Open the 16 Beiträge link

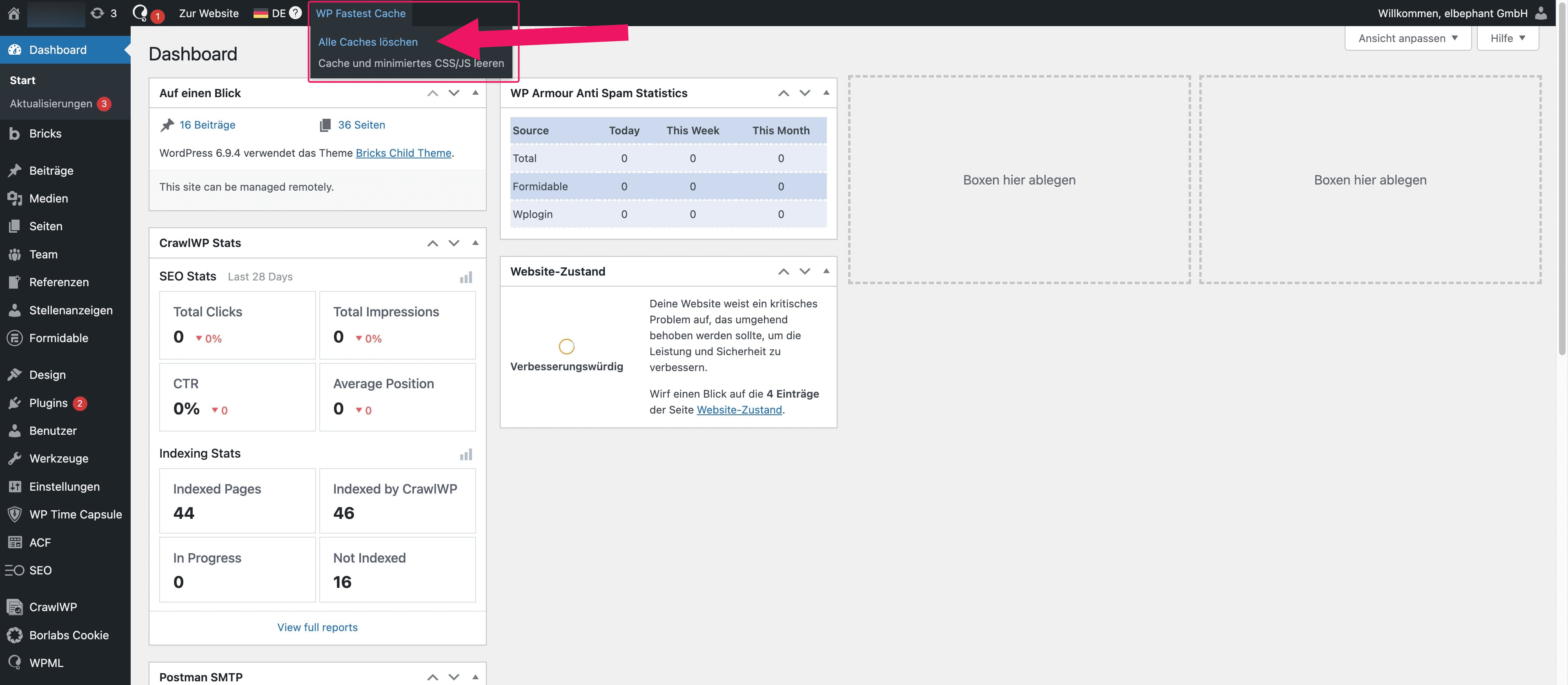[207, 125]
